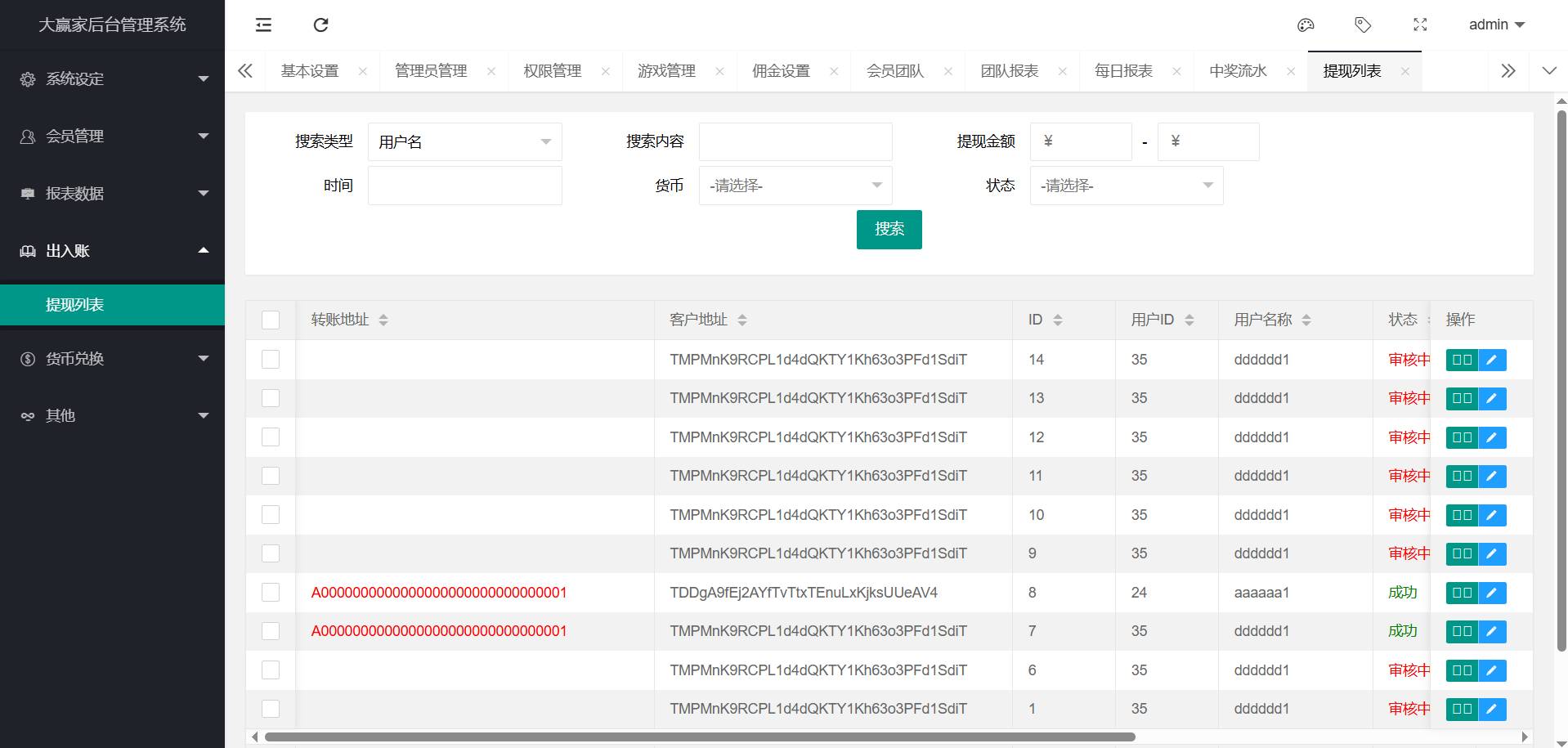Screen dimensions: 1568x748
Task: Click the blue edit pencil for ID 14
Action: 1492,360
